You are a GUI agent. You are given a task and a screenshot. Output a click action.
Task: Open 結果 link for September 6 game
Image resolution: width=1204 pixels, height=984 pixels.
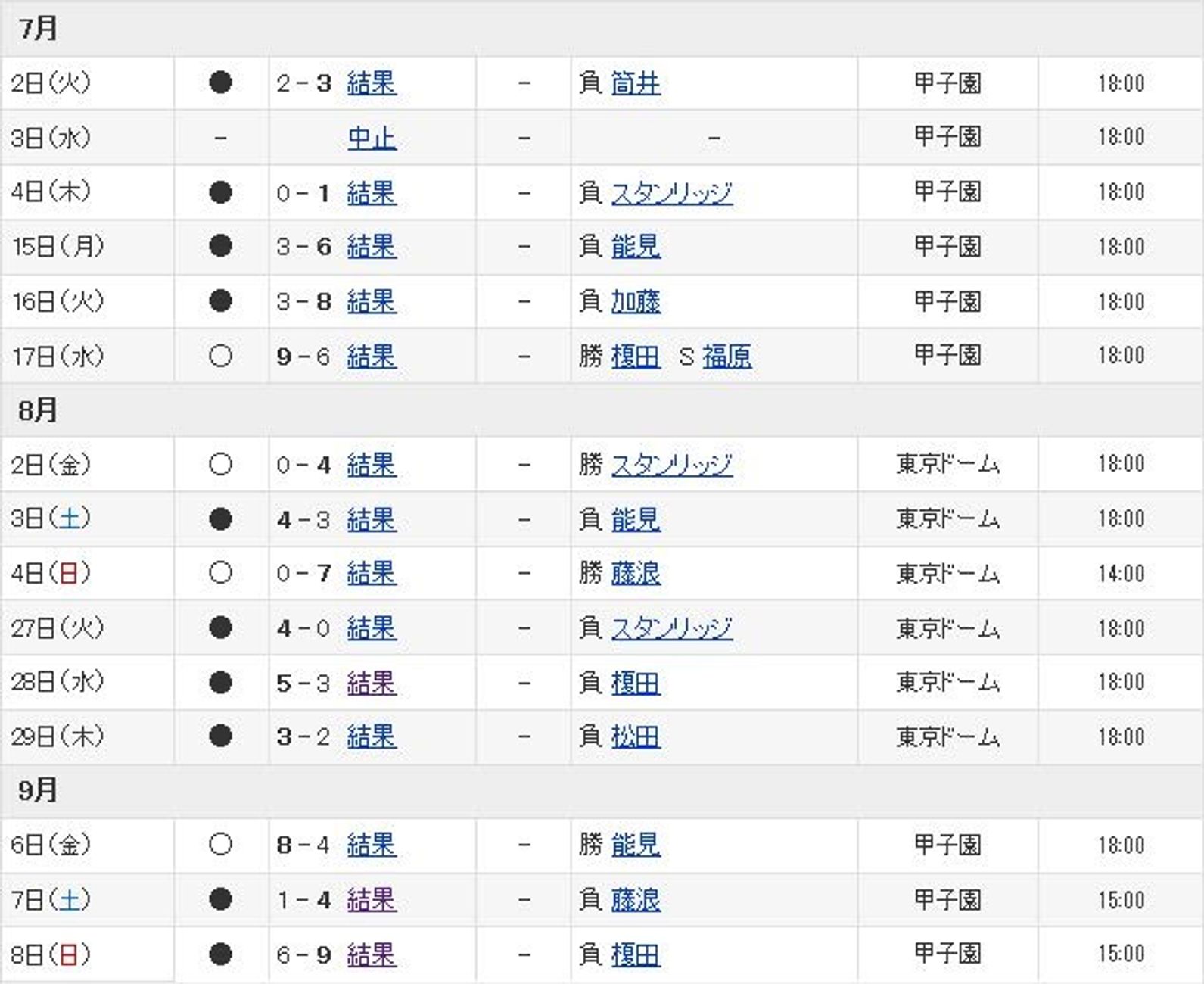click(372, 844)
